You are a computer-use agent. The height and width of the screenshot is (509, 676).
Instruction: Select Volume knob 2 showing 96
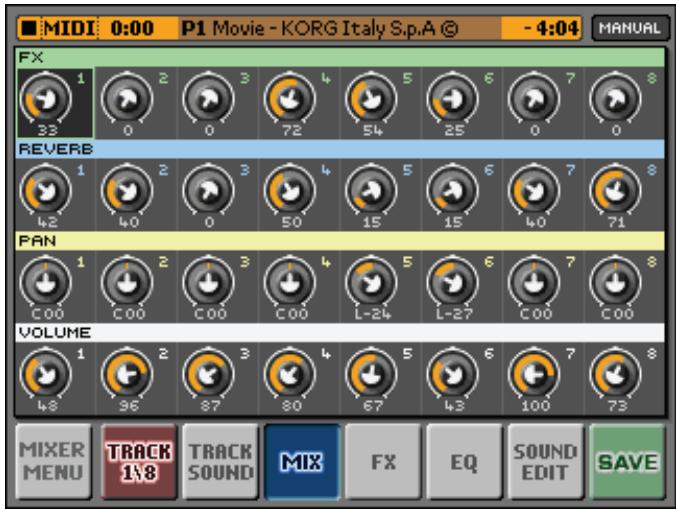[x=127, y=374]
